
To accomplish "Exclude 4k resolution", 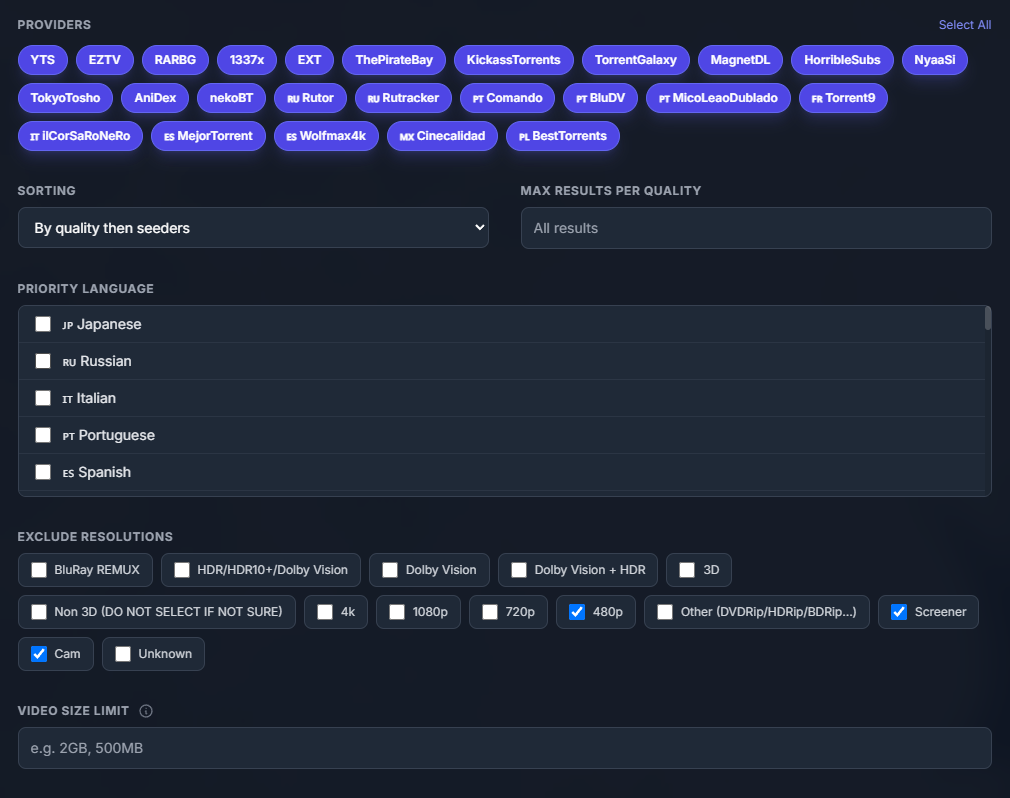I will 325,612.
